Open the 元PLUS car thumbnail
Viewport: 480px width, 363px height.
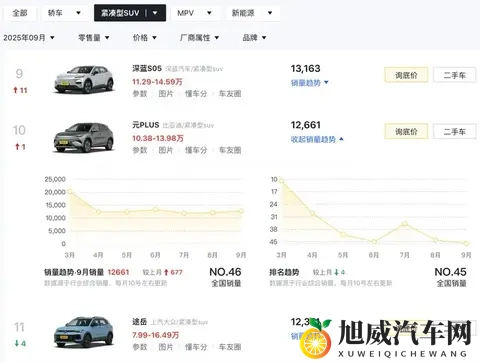coord(84,137)
